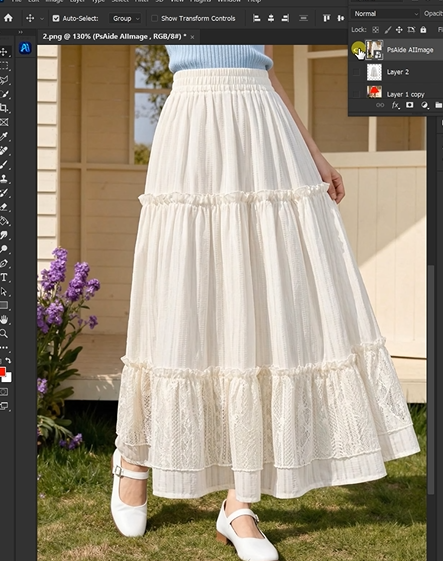Expand the collapsed toolbar double-arrow
Image resolution: width=443 pixels, height=561 pixels.
[20, 32]
